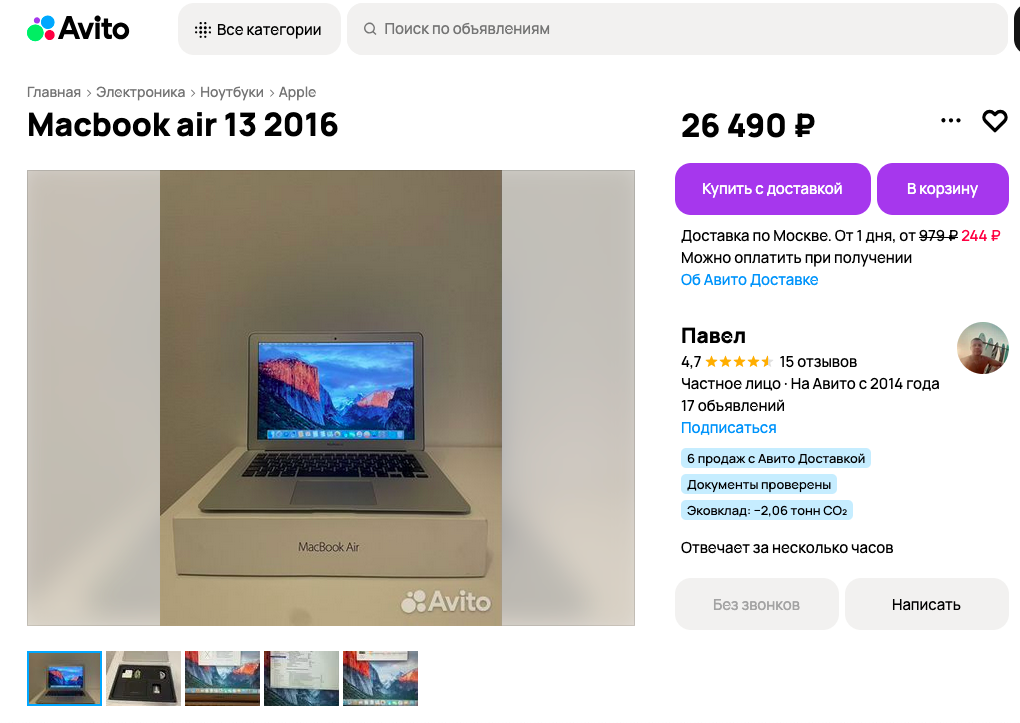Open the three-dots more options menu
The image size is (1020, 723).
[950, 120]
